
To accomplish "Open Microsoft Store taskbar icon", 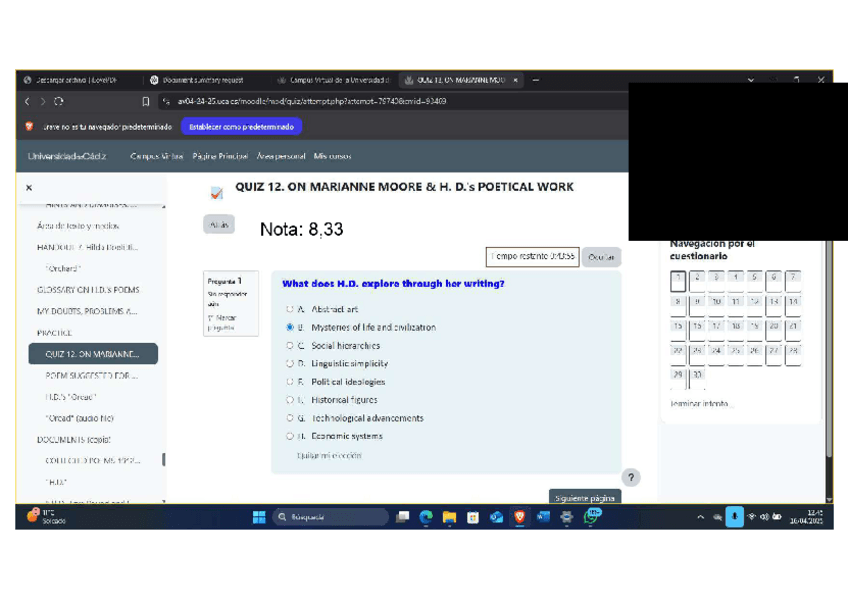I will (473, 517).
